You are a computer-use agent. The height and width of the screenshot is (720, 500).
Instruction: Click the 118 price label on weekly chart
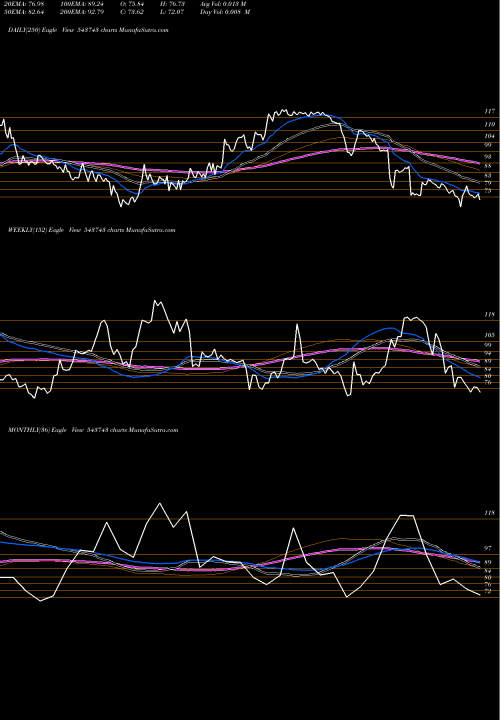pyautogui.click(x=489, y=315)
